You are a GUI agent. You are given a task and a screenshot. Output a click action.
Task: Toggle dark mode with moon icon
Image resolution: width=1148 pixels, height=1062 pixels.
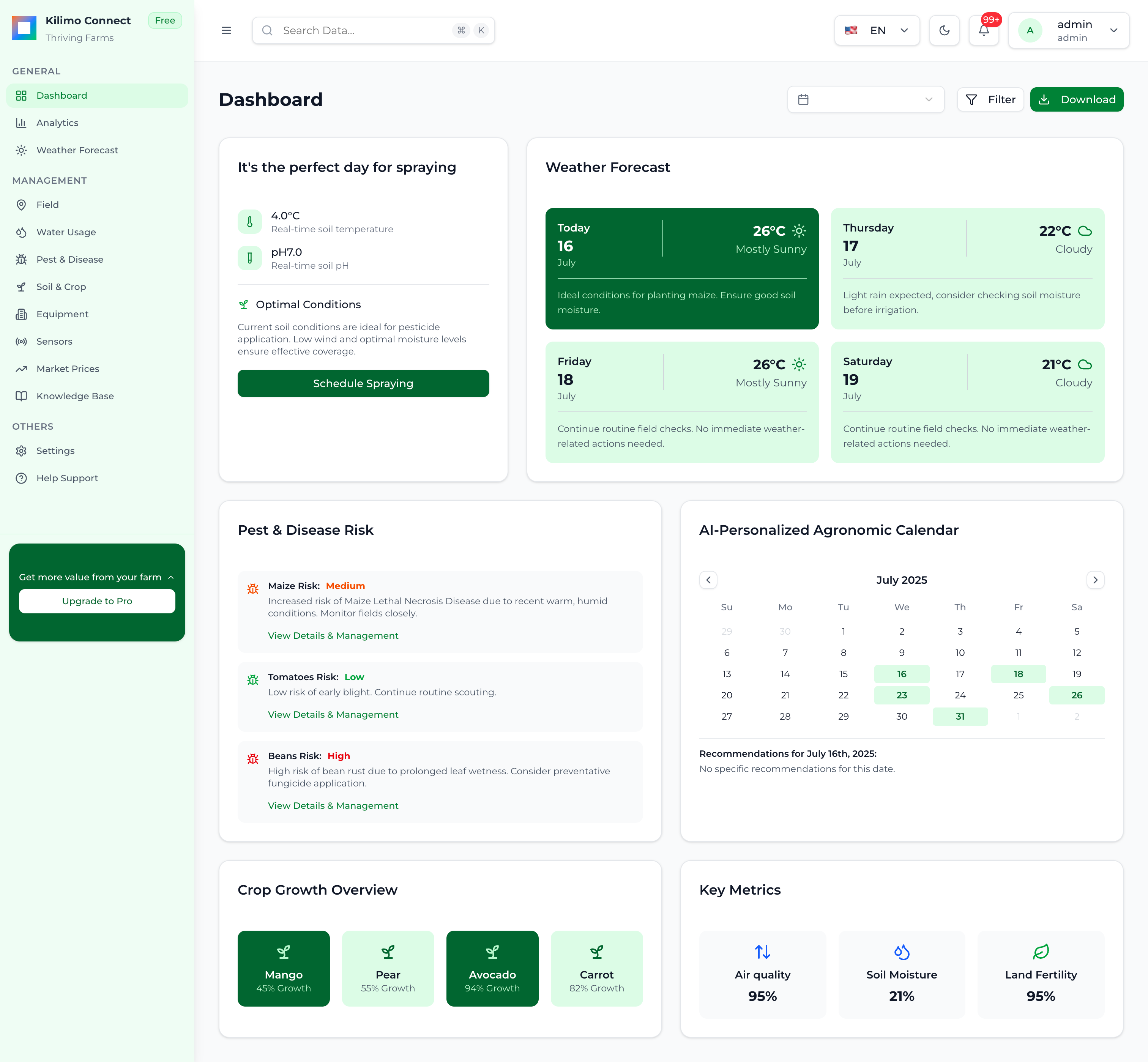click(944, 30)
